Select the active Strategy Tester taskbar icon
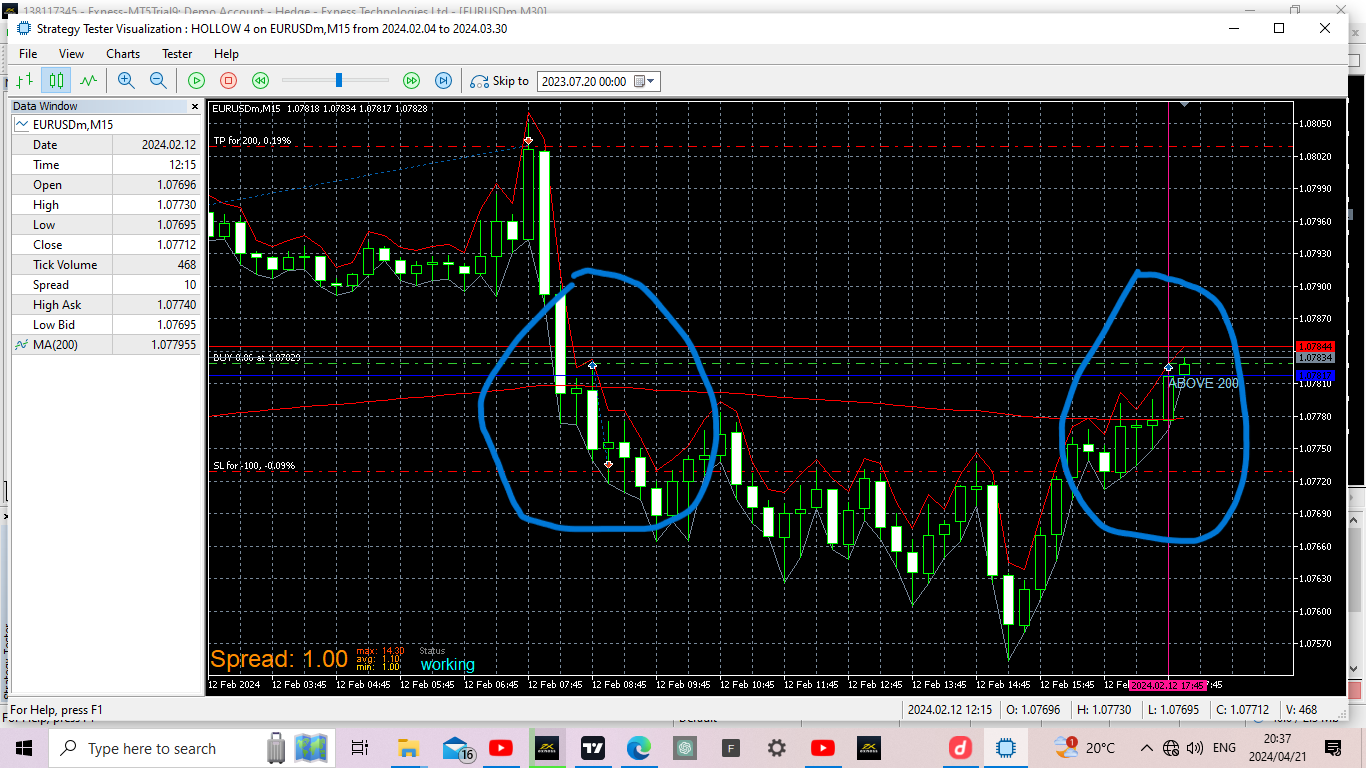 (1007, 748)
